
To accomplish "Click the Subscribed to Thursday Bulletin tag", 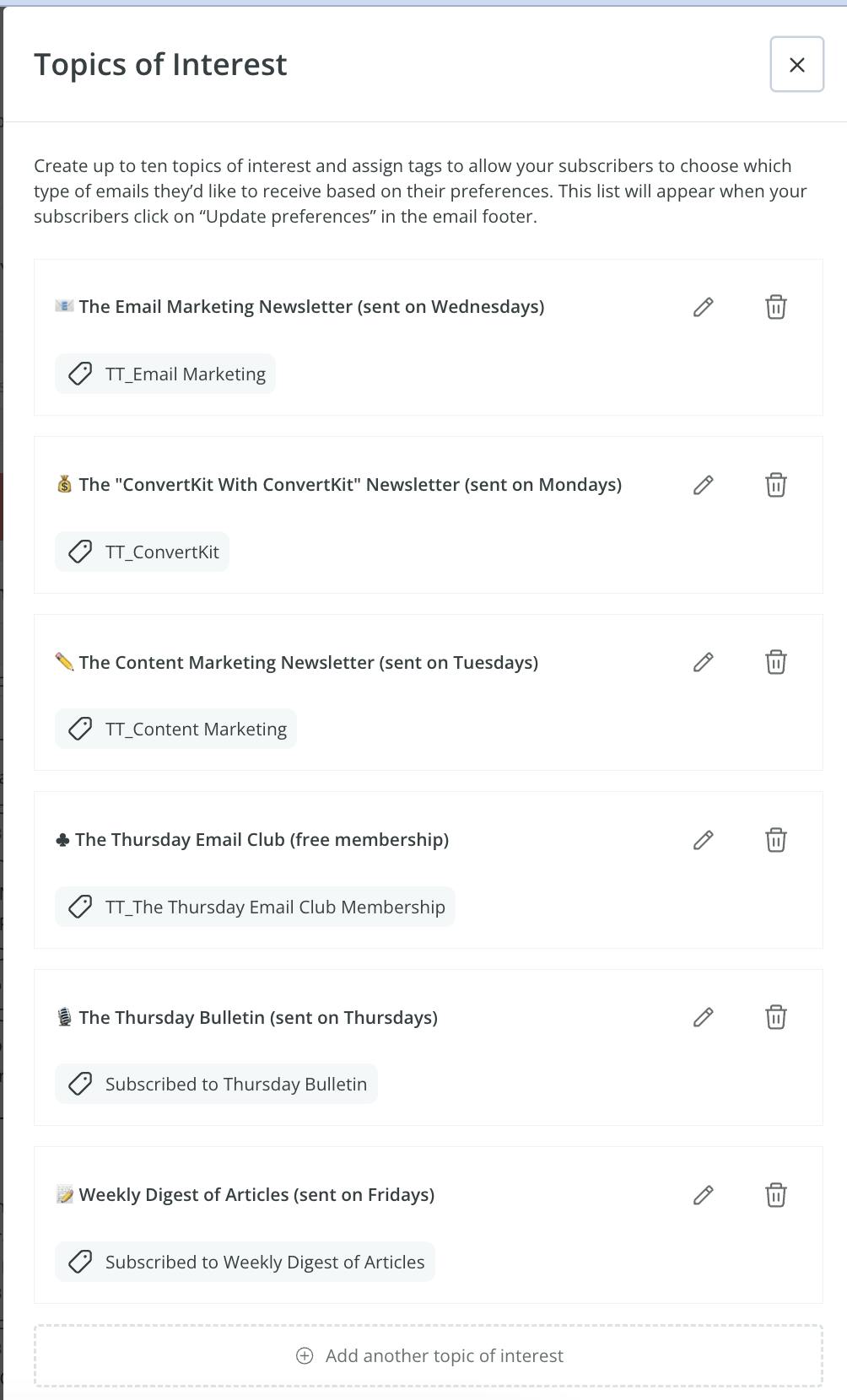I will [216, 1084].
